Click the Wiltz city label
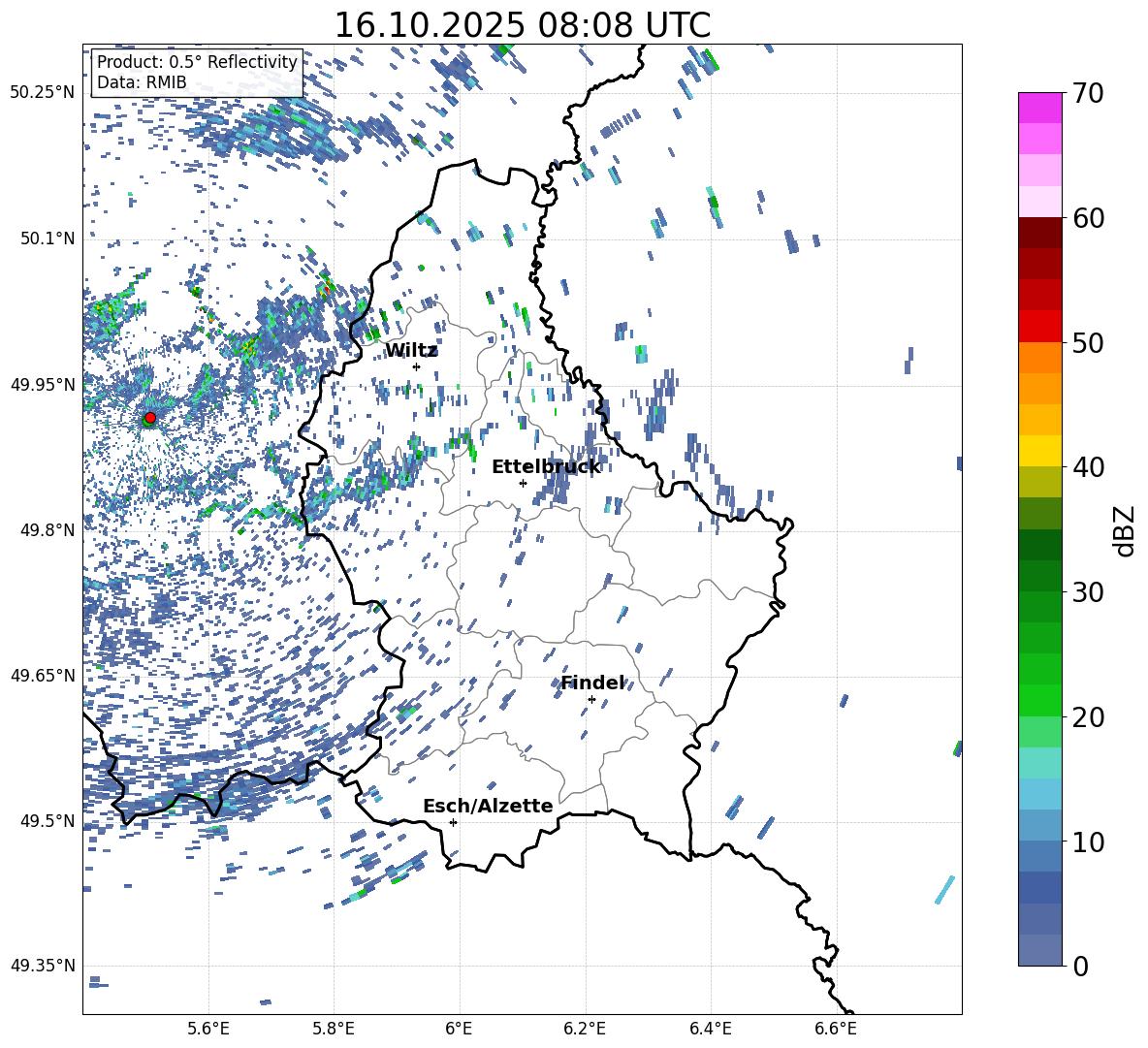The height and width of the screenshot is (1048, 1148). point(411,351)
